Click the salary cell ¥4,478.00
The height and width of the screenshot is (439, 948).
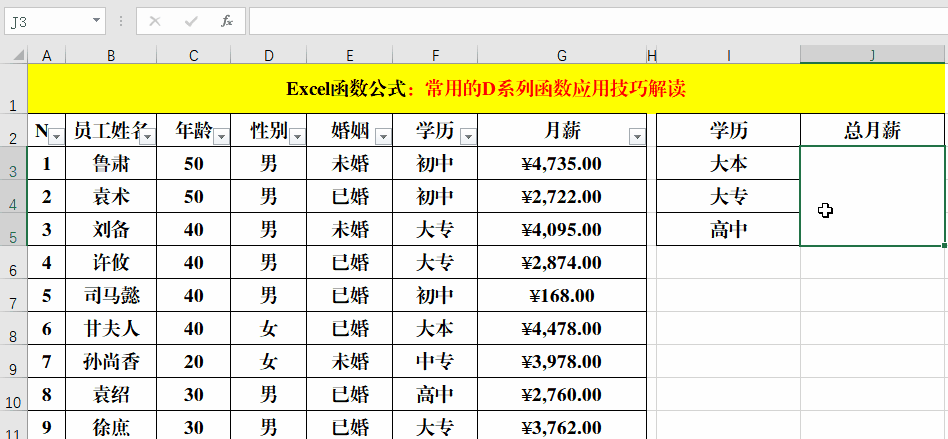click(562, 328)
